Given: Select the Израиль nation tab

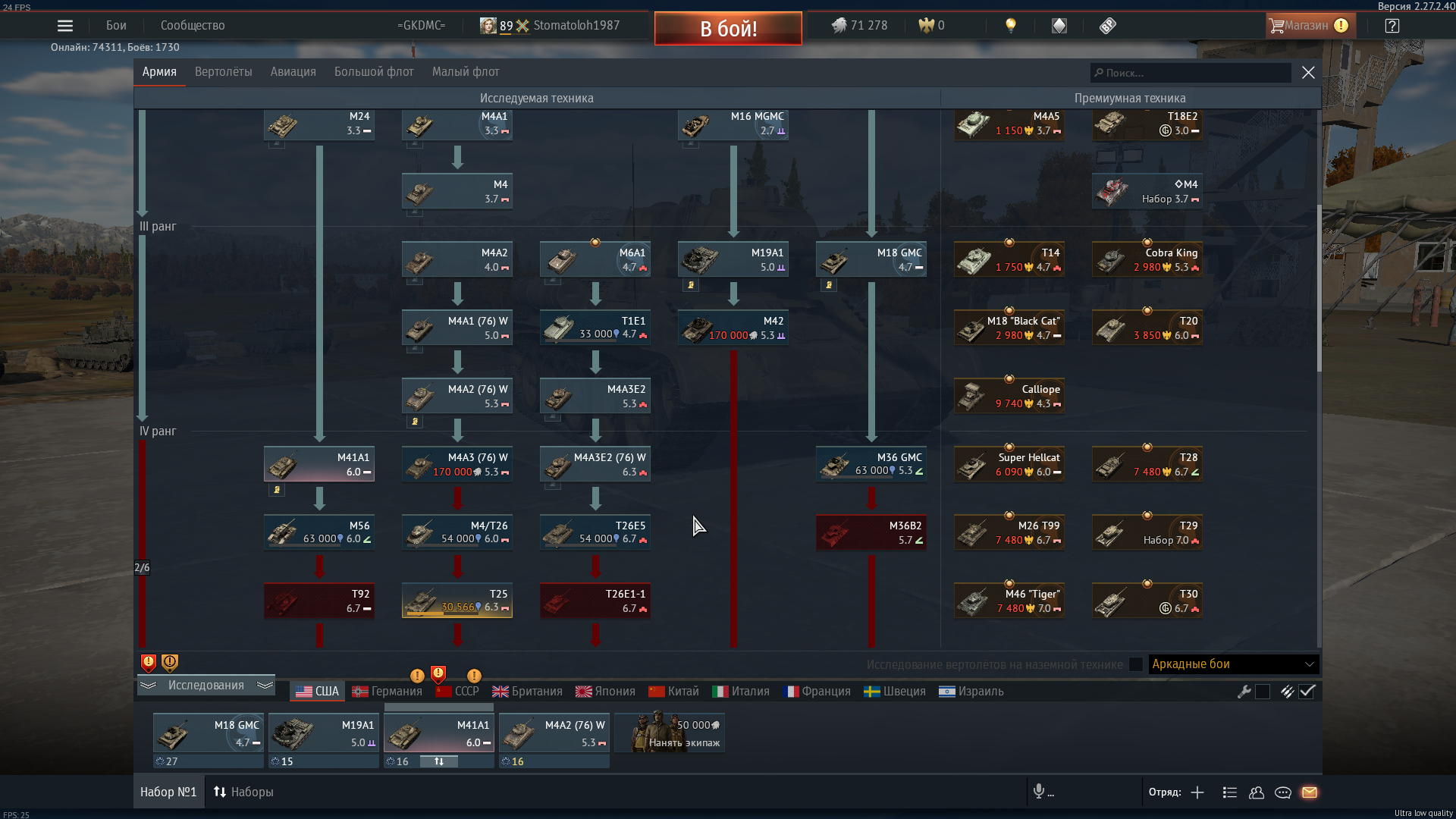Looking at the screenshot, I should 971,692.
